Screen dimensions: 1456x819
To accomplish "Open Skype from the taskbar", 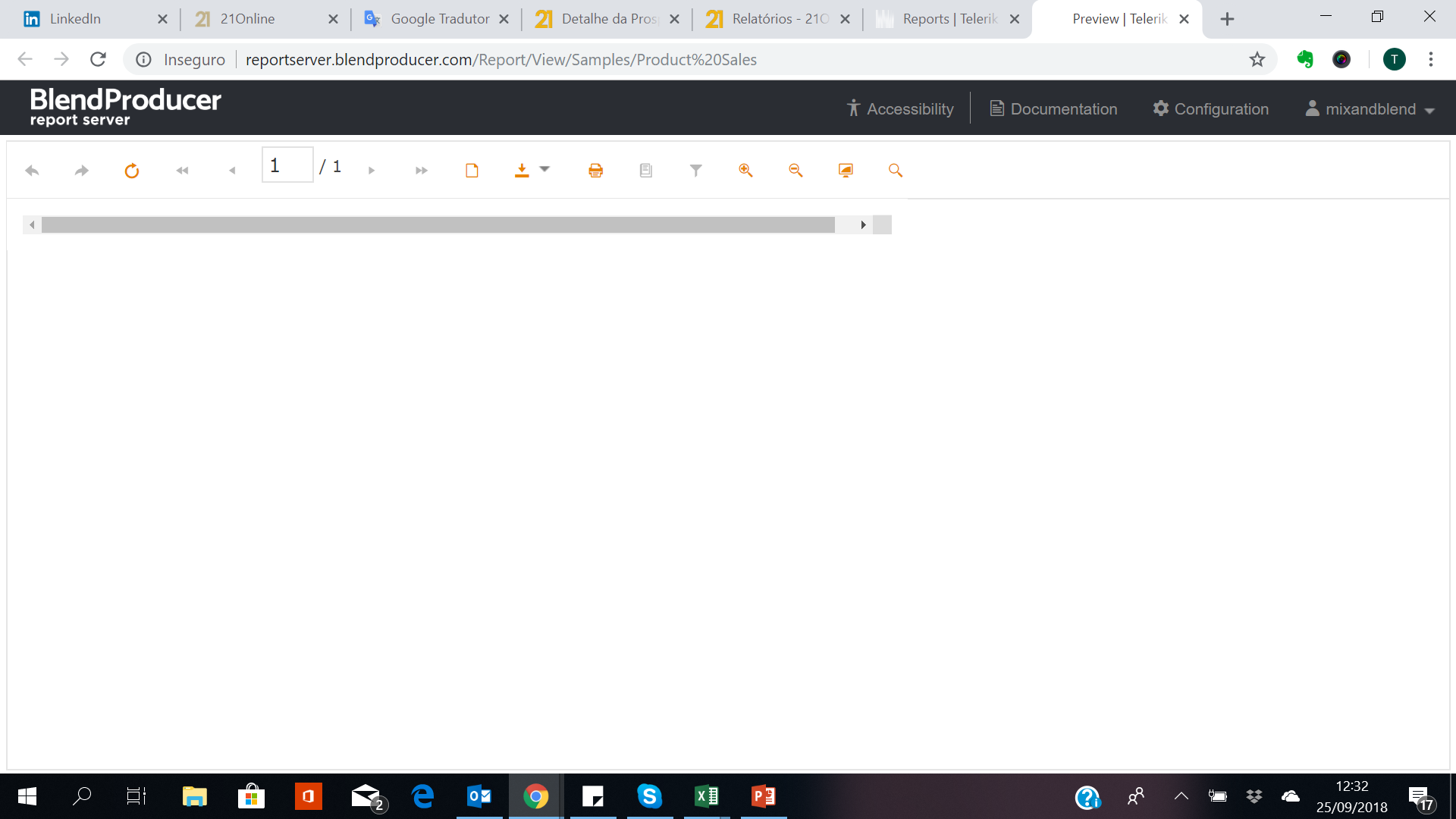I will 649,796.
